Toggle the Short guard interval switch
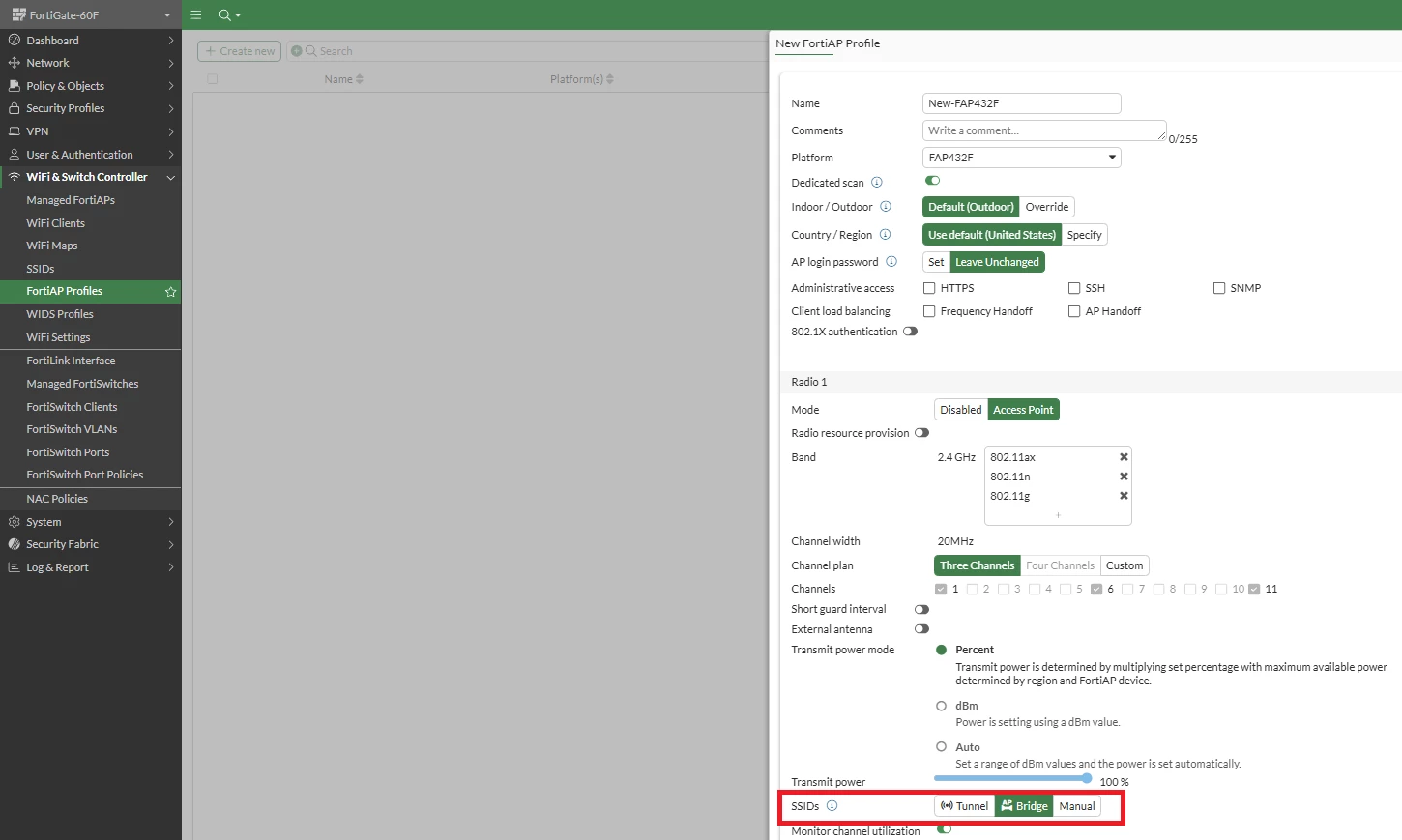Image resolution: width=1402 pixels, height=840 pixels. click(x=921, y=610)
